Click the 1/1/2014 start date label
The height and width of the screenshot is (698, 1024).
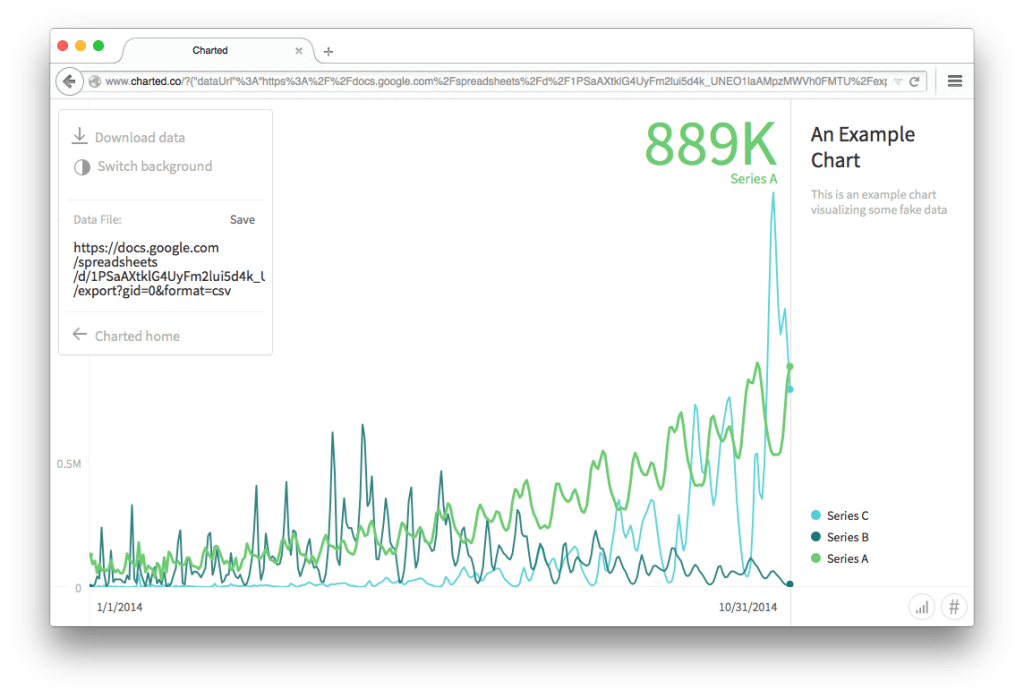tap(120, 607)
